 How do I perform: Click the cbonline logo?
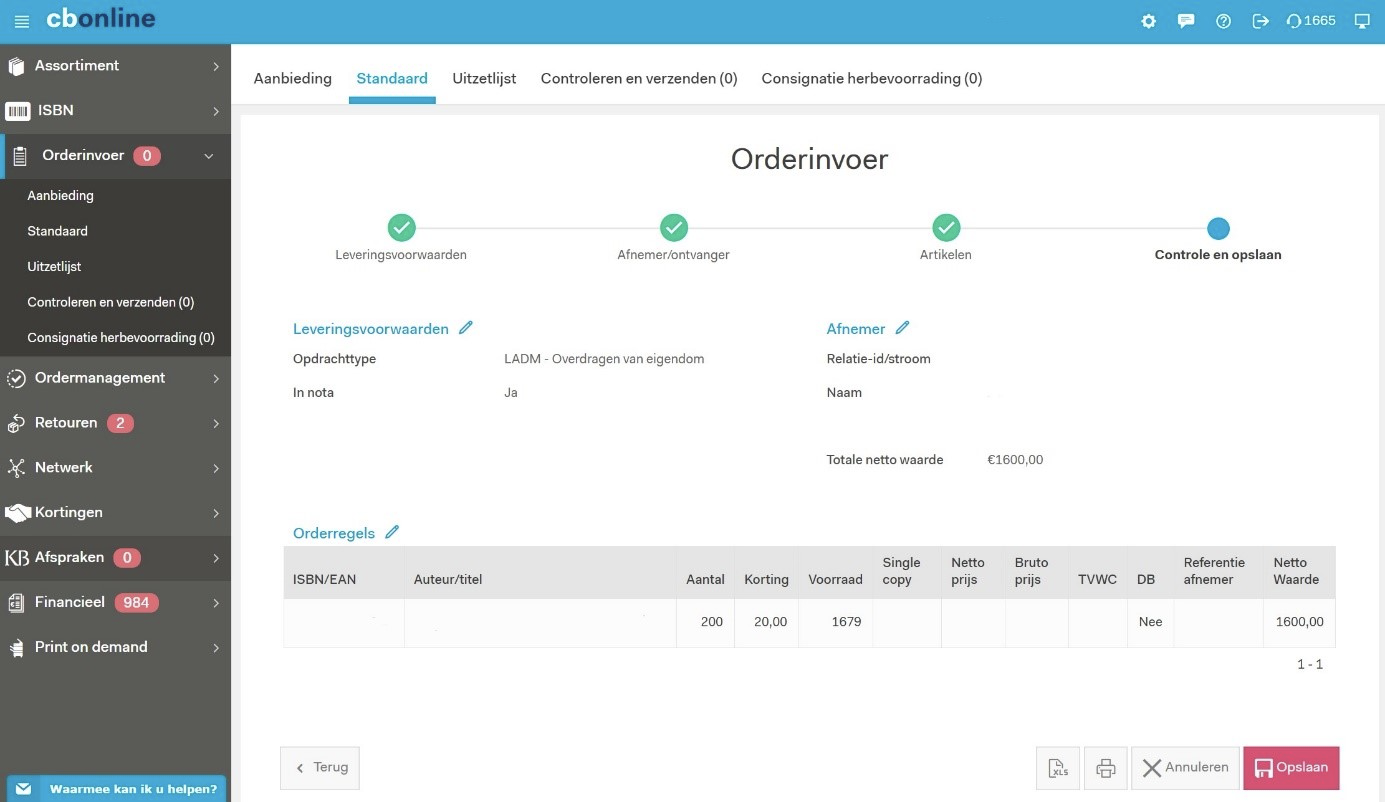click(101, 19)
